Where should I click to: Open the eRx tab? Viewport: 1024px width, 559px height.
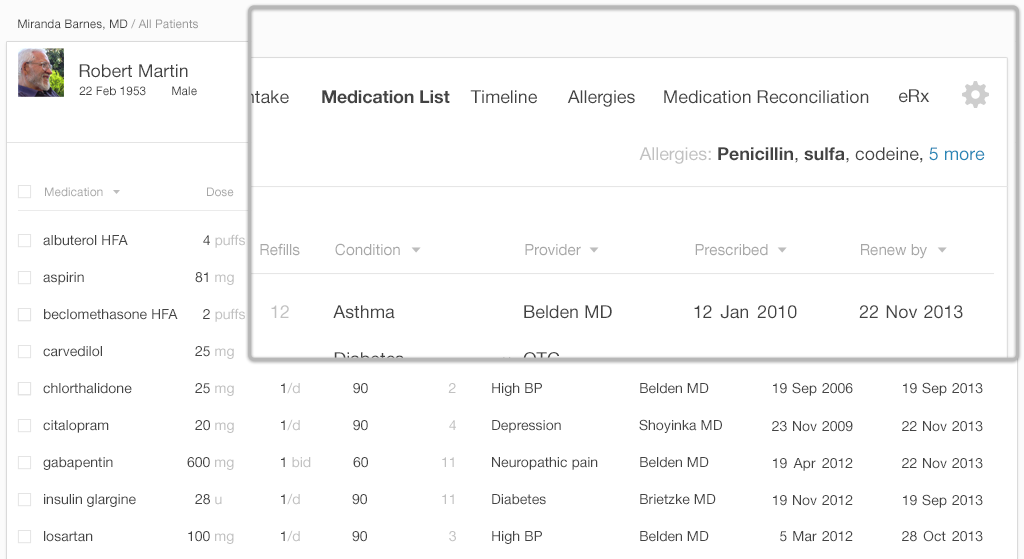pyautogui.click(x=913, y=96)
